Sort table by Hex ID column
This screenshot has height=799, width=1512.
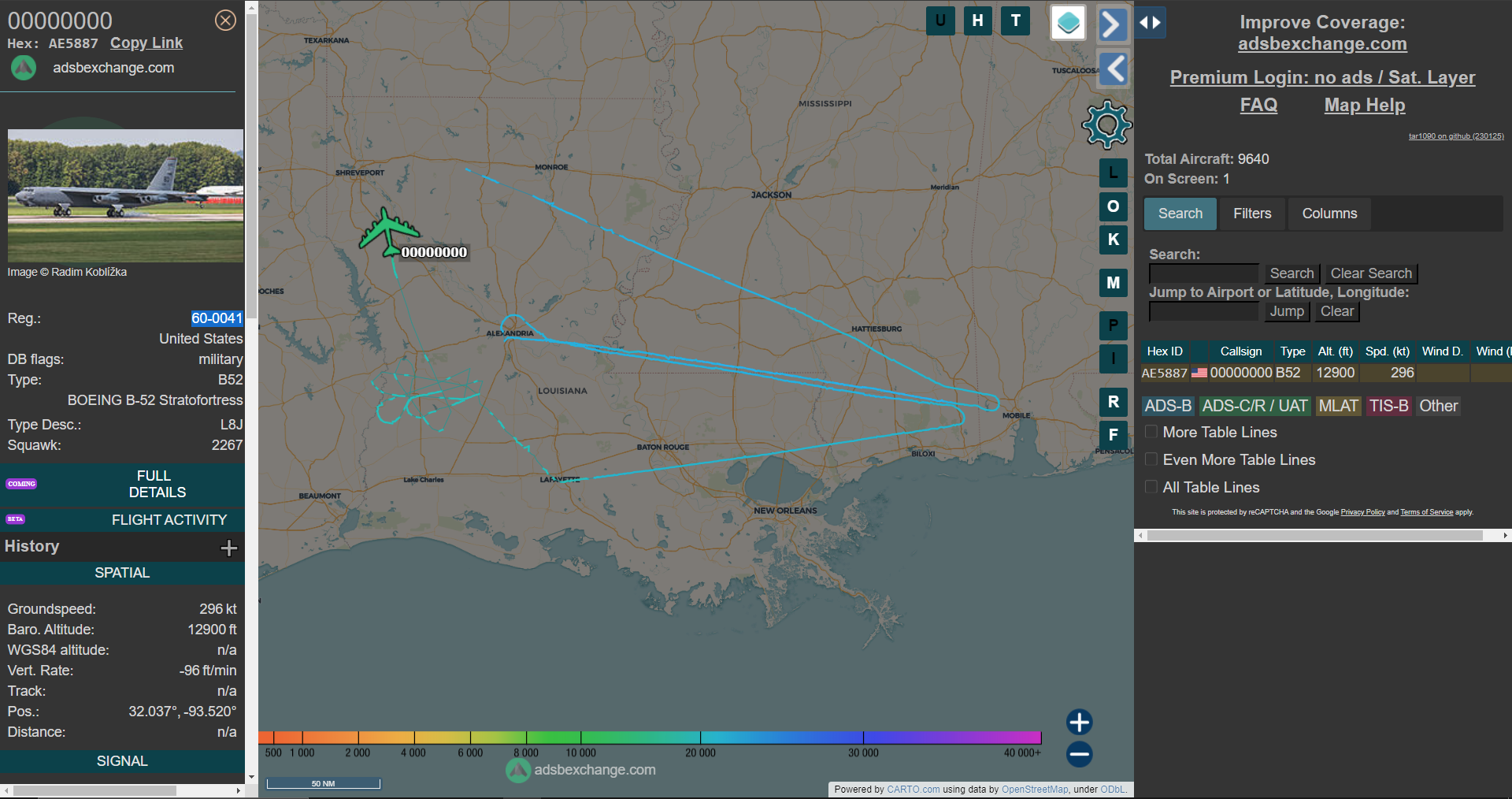tap(1165, 351)
